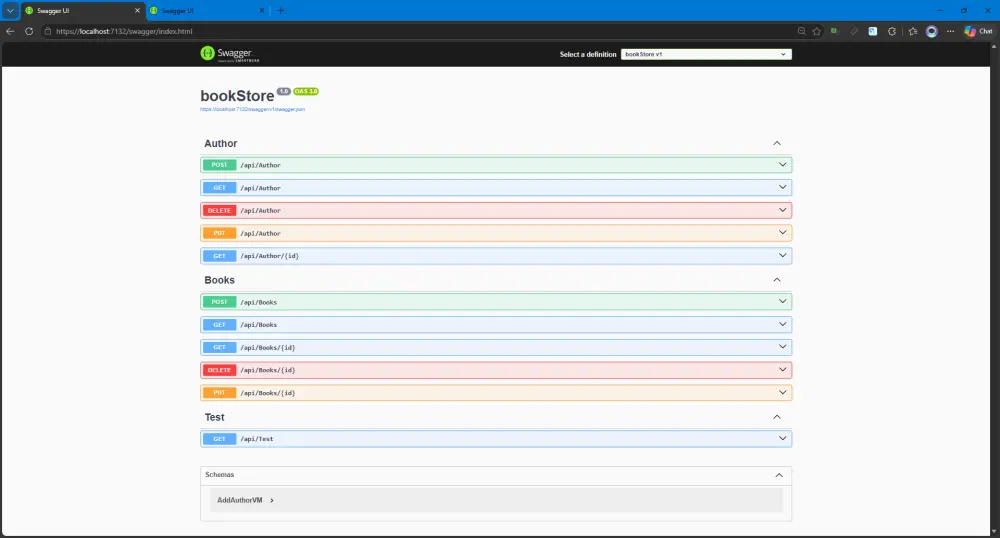Click the GET /api/Books/{id} path text

(267, 348)
